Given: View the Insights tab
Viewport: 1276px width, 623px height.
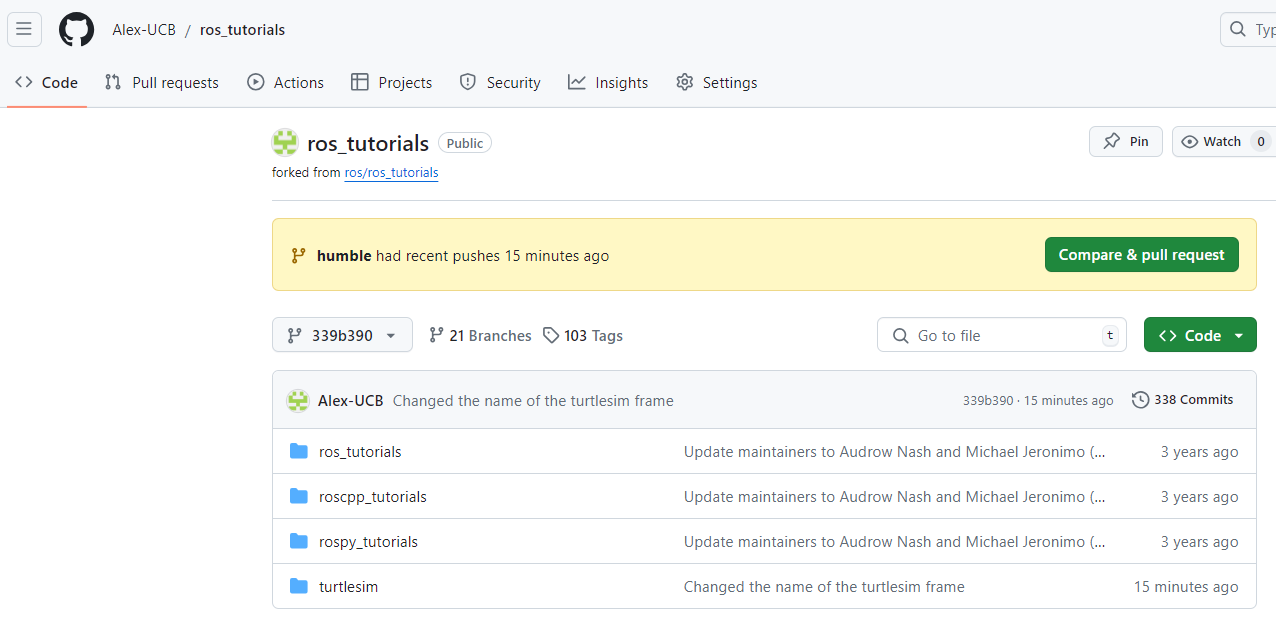Looking at the screenshot, I should point(608,82).
